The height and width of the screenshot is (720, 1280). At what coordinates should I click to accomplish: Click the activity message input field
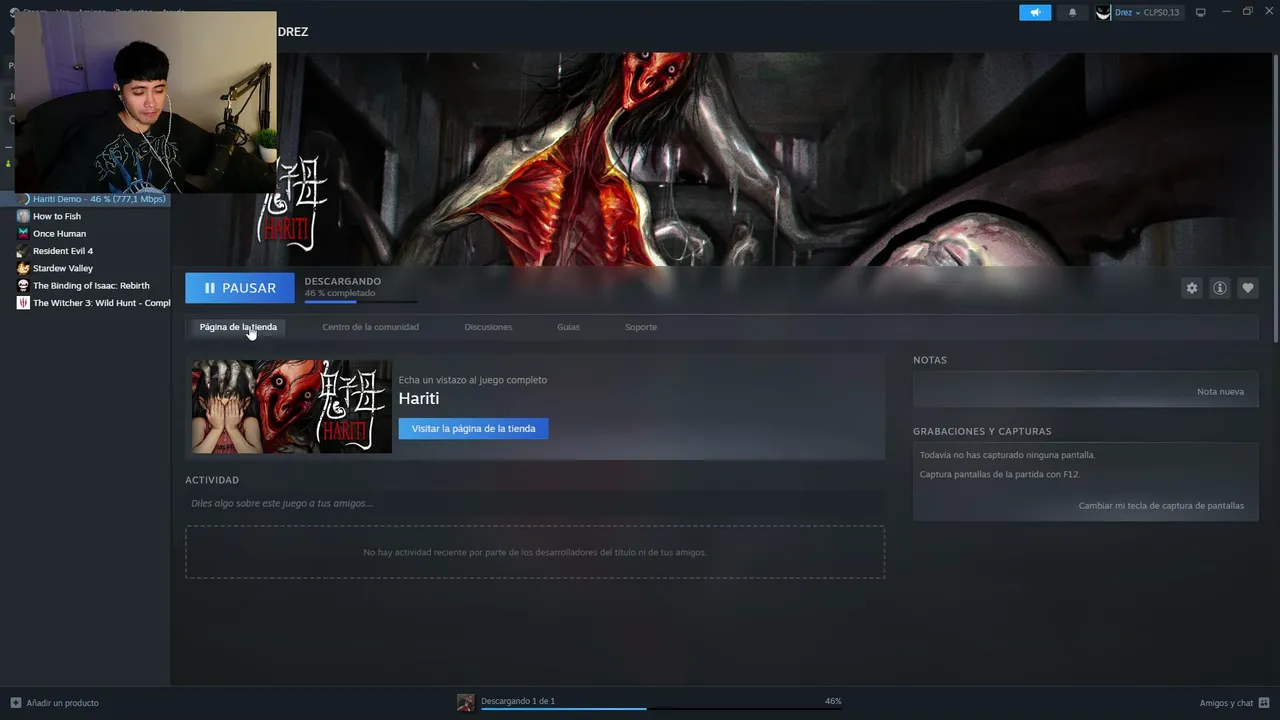click(x=535, y=503)
